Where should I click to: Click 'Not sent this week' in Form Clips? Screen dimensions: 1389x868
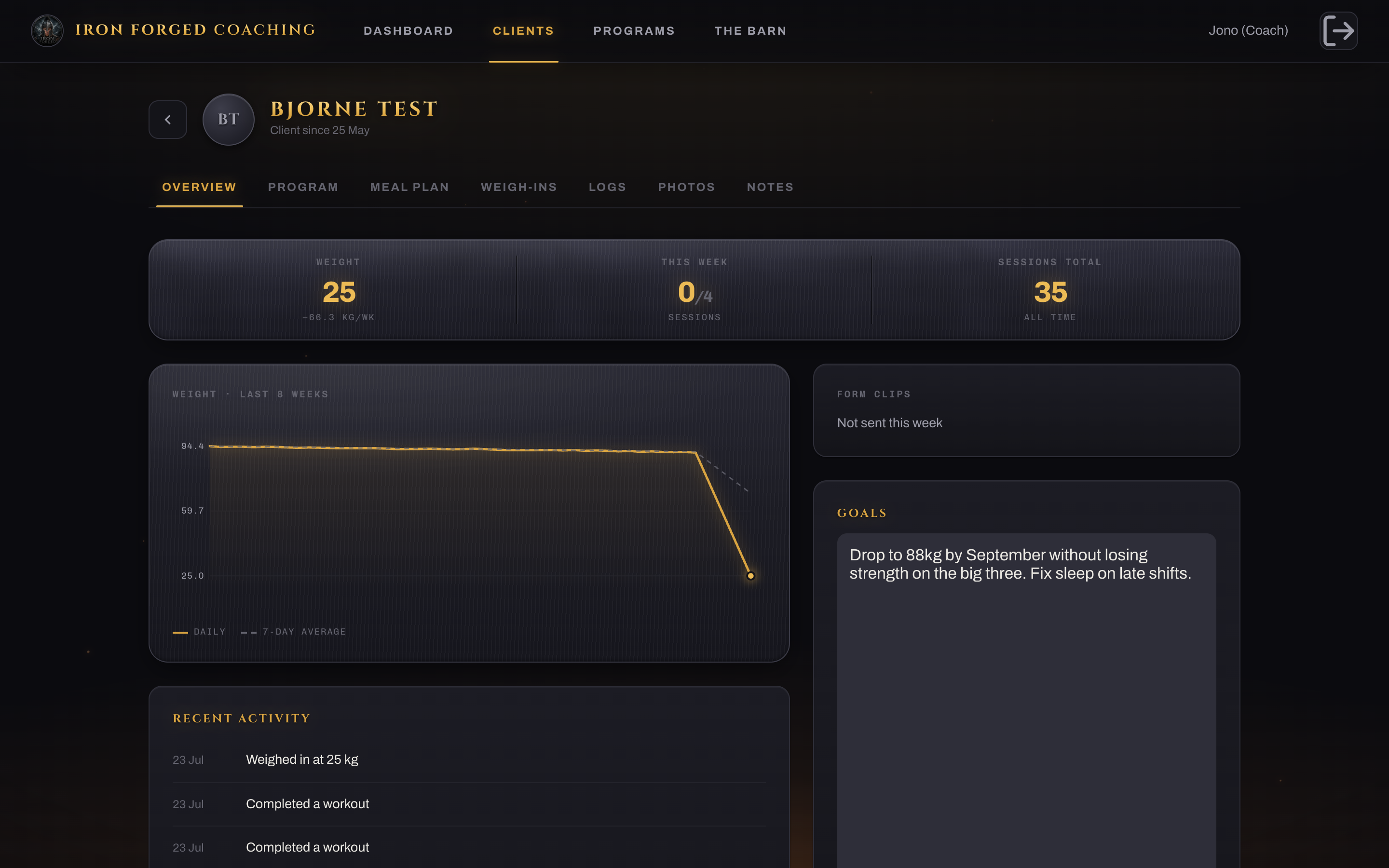890,423
